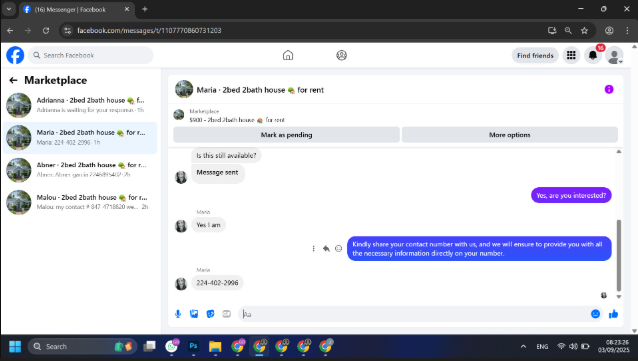Open the Groups icon in top navigation

[341, 55]
